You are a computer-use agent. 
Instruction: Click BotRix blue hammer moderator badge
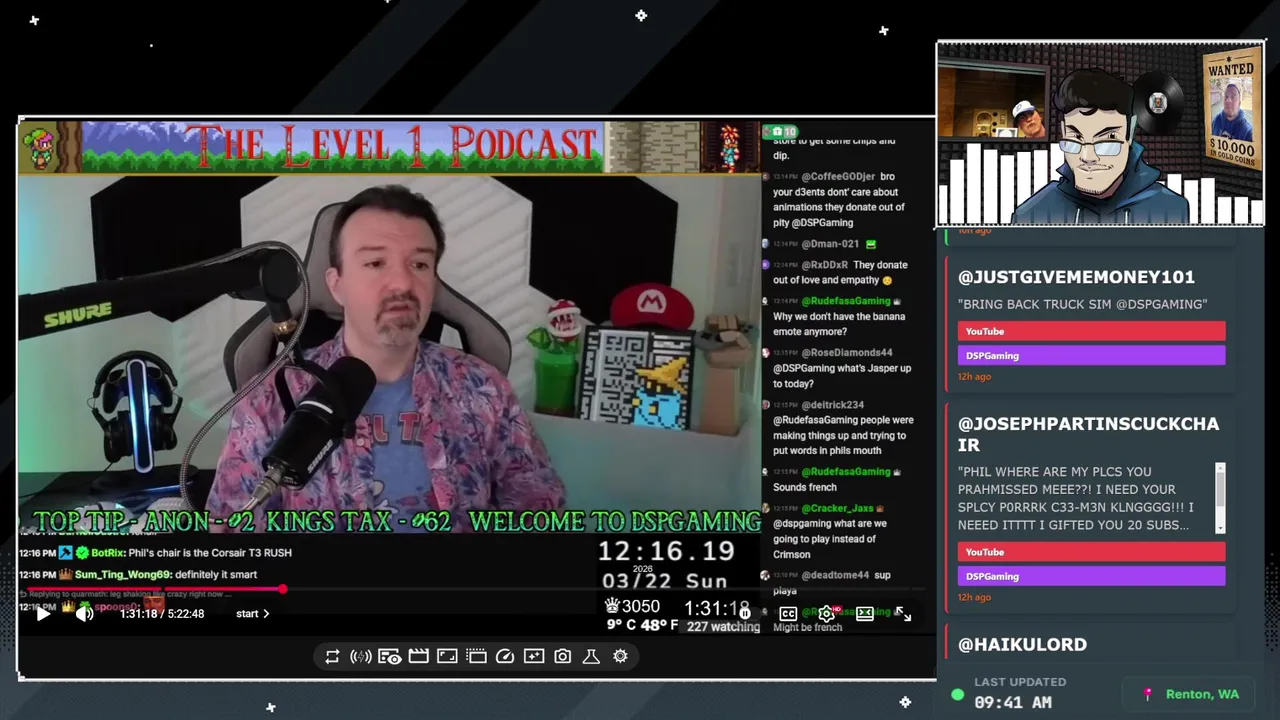[65, 553]
